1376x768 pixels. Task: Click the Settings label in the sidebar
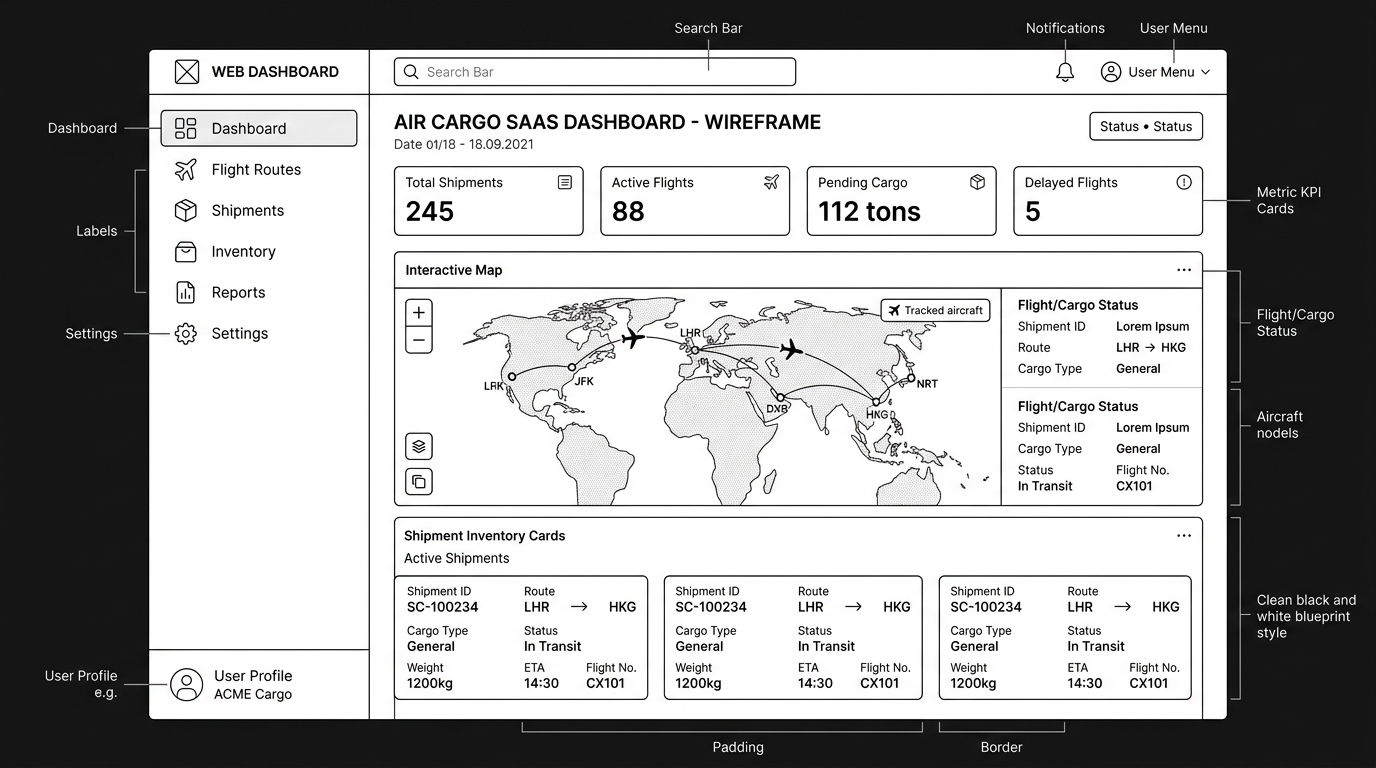coord(240,334)
